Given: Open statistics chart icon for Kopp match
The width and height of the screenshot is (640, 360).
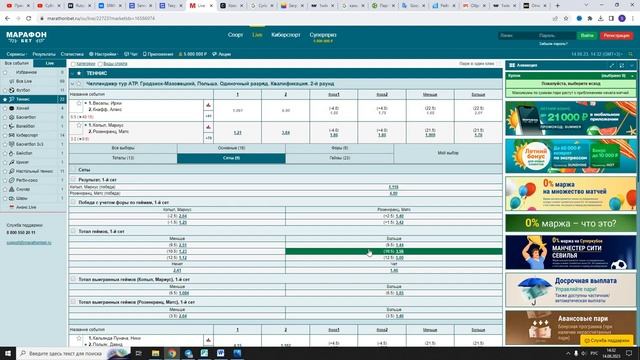Looking at the screenshot, I should [208, 127].
